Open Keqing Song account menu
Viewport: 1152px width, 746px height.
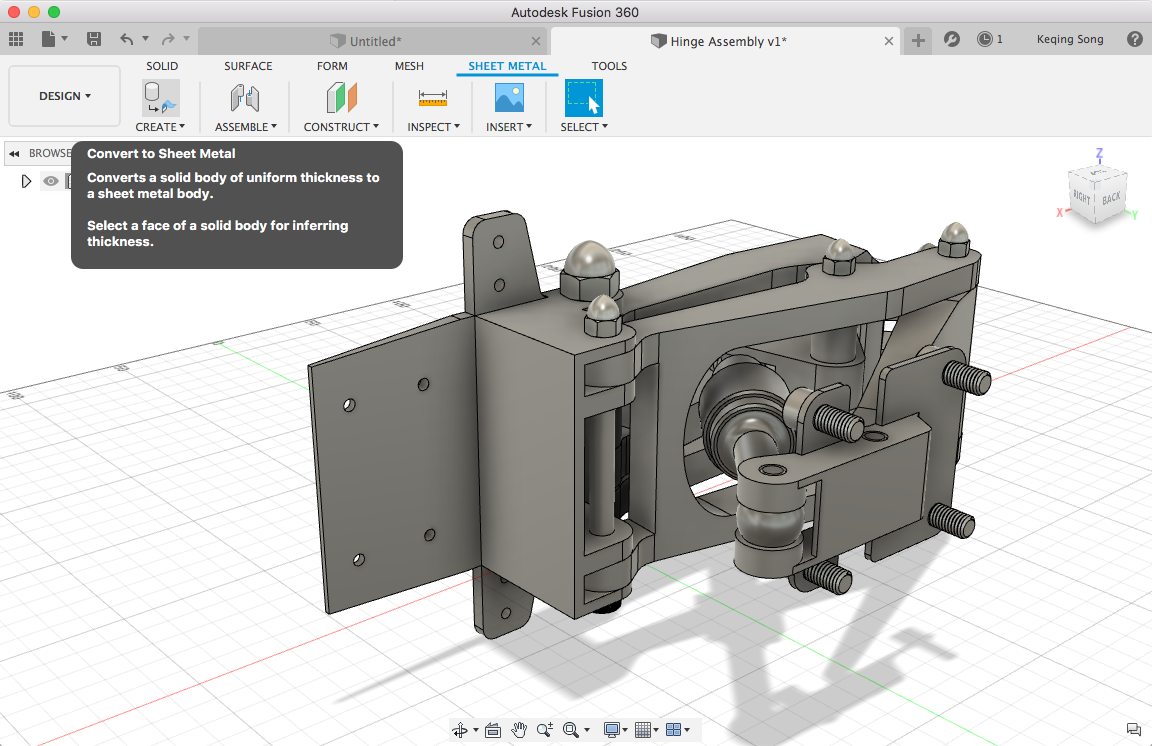point(1070,40)
